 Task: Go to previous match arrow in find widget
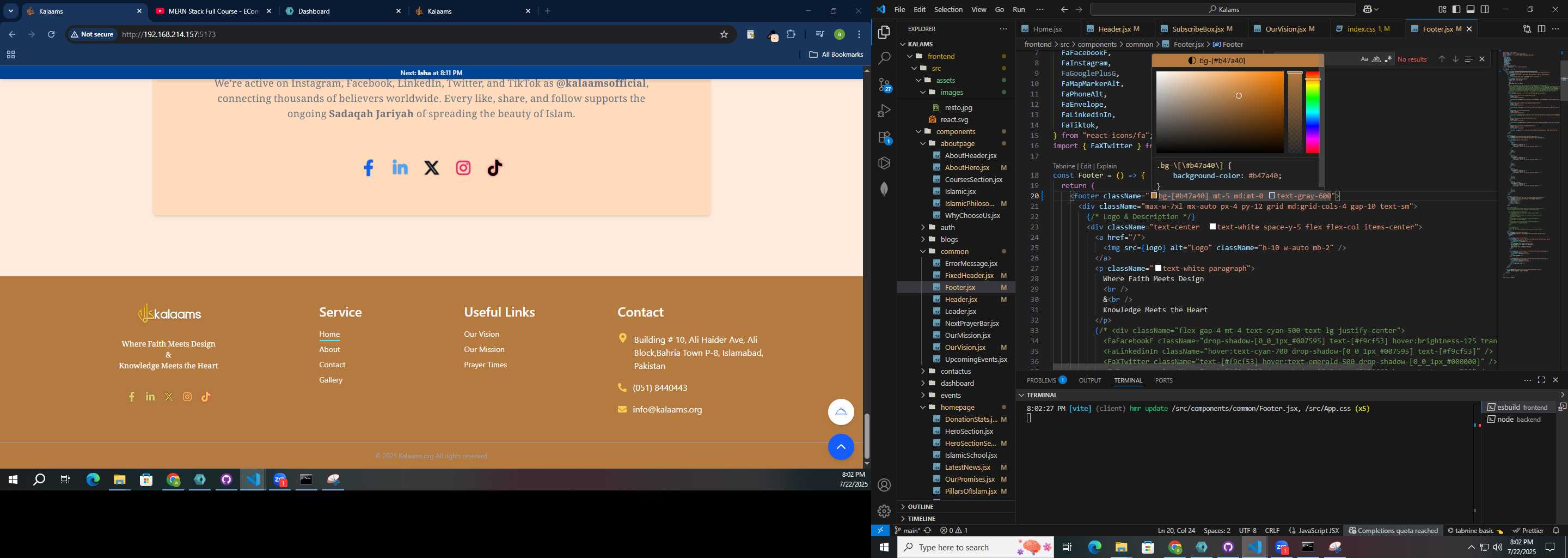click(1441, 59)
